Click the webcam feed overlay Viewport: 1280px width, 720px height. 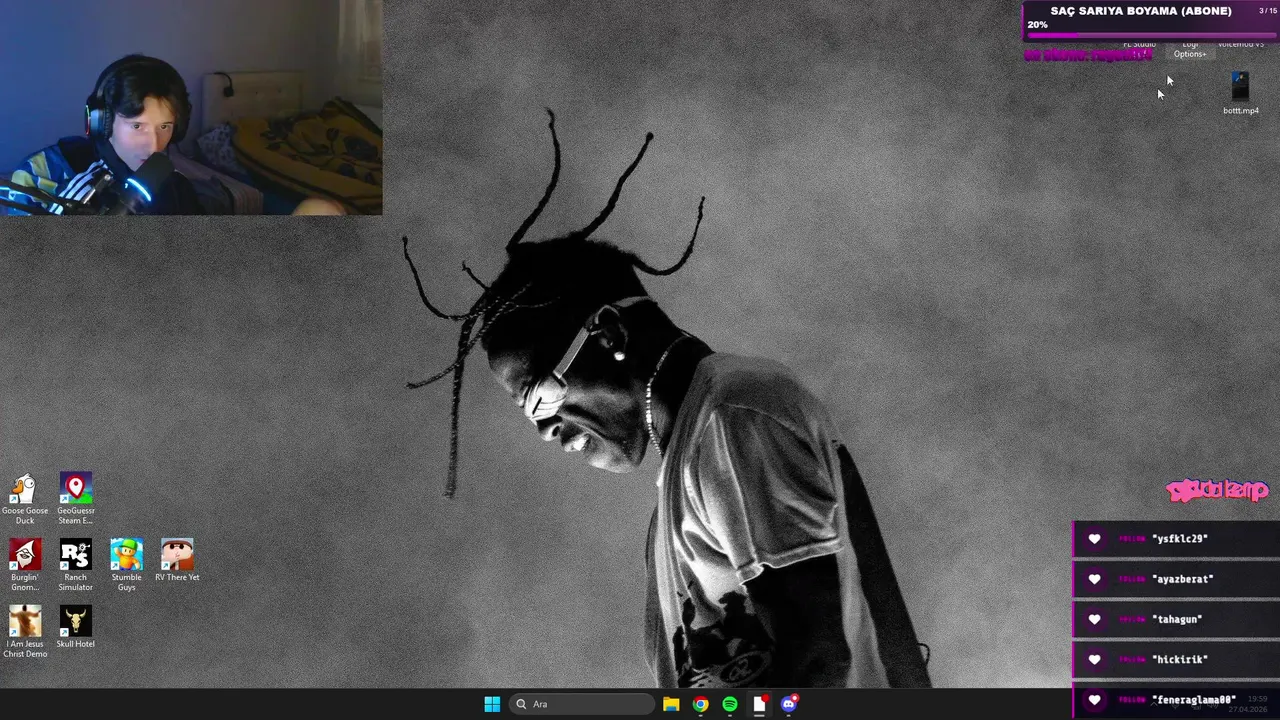191,107
